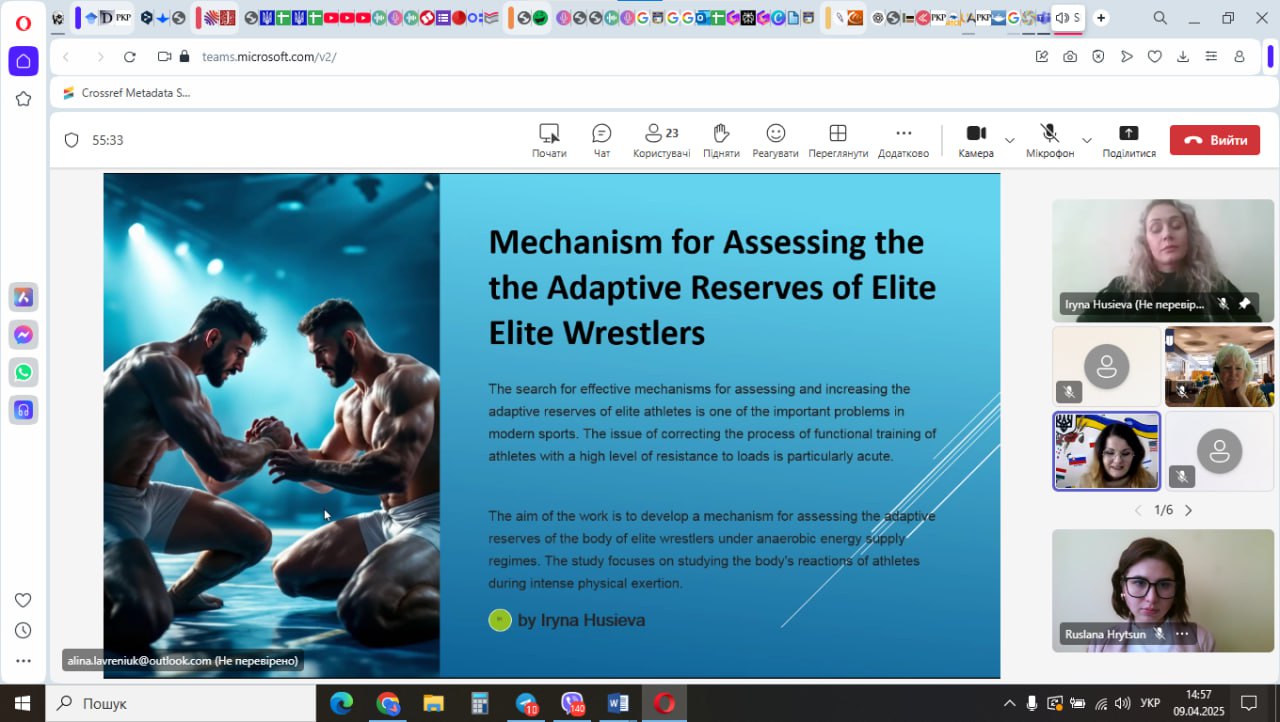1280x722 pixels.
Task: Select Ruslana Hrytsun's video tile
Action: pyautogui.click(x=1163, y=591)
